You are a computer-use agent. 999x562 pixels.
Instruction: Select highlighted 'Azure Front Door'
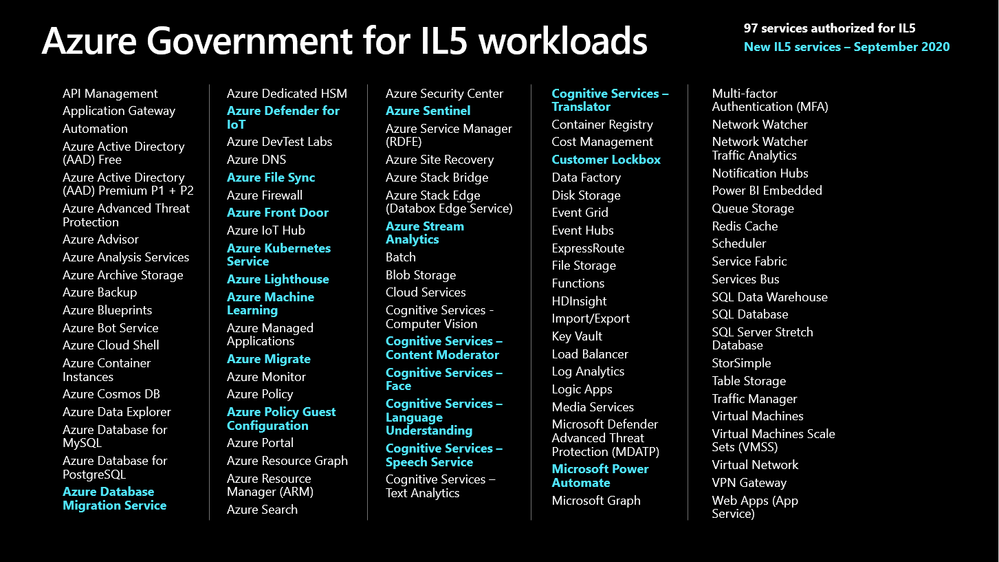click(x=278, y=213)
